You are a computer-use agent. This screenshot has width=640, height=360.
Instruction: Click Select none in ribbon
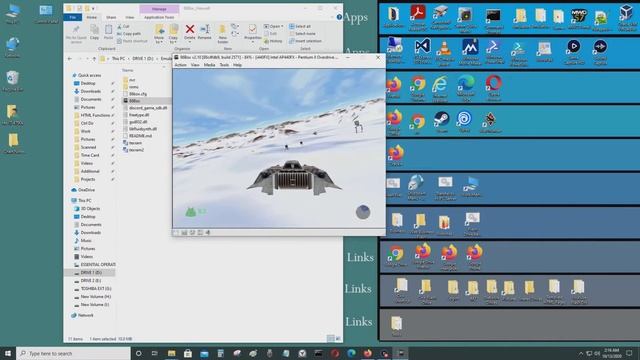coord(302,33)
